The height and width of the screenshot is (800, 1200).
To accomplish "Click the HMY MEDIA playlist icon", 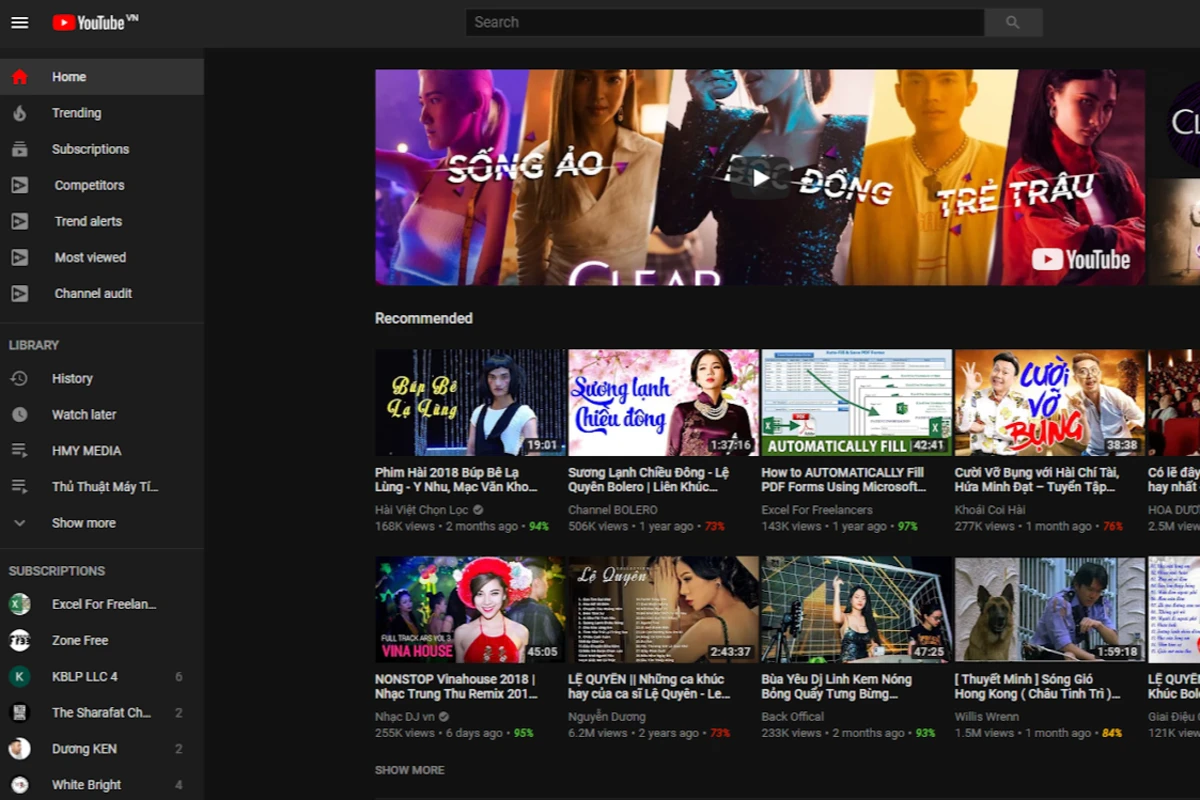I will pos(20,451).
